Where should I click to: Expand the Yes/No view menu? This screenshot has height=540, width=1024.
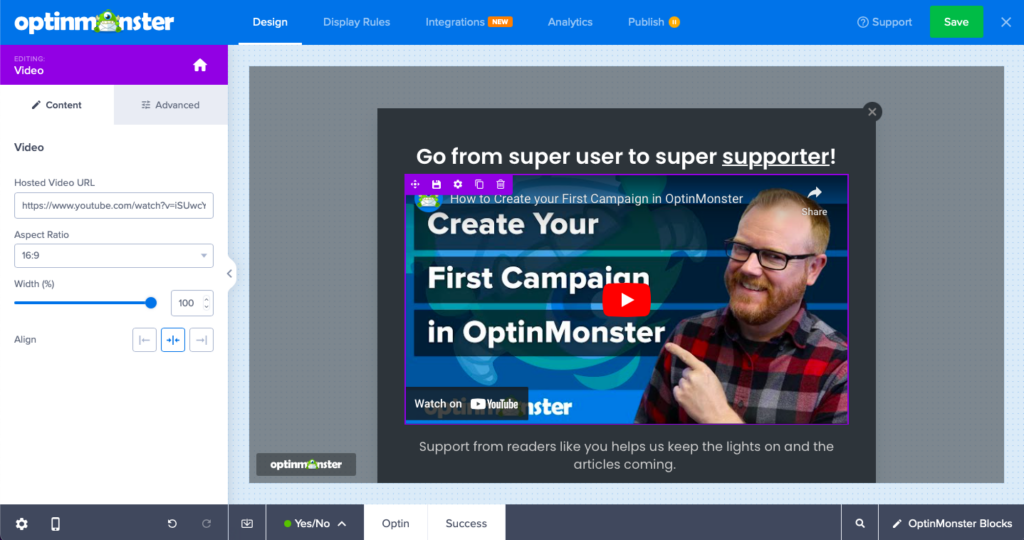pyautogui.click(x=315, y=524)
